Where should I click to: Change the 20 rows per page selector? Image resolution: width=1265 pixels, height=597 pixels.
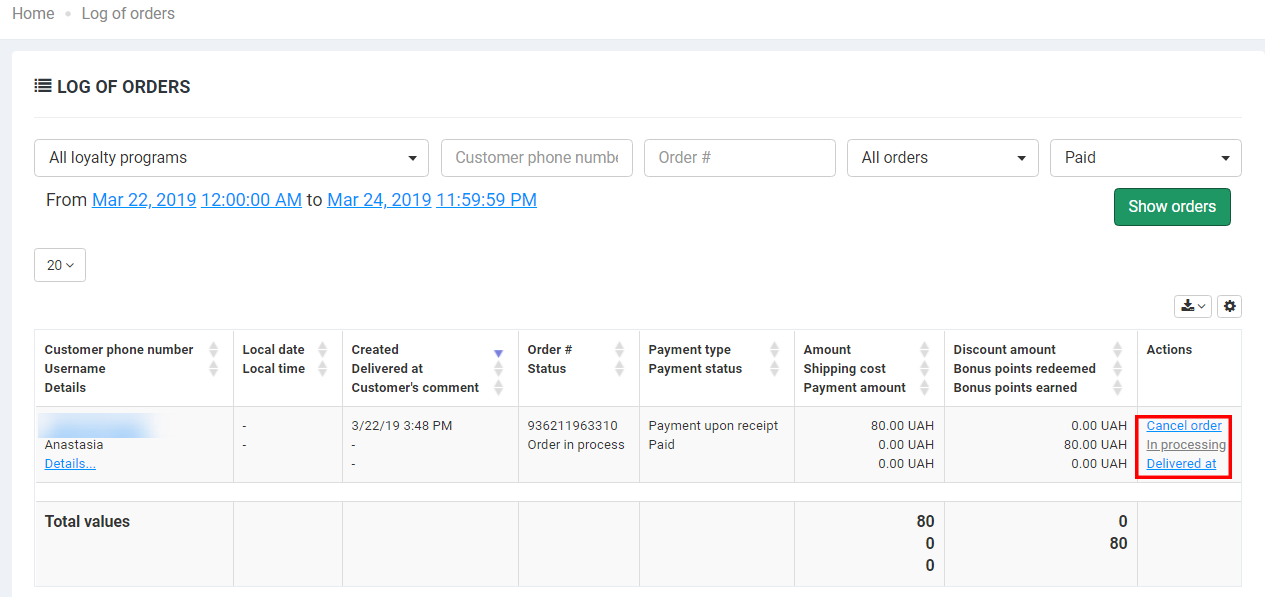click(x=60, y=265)
